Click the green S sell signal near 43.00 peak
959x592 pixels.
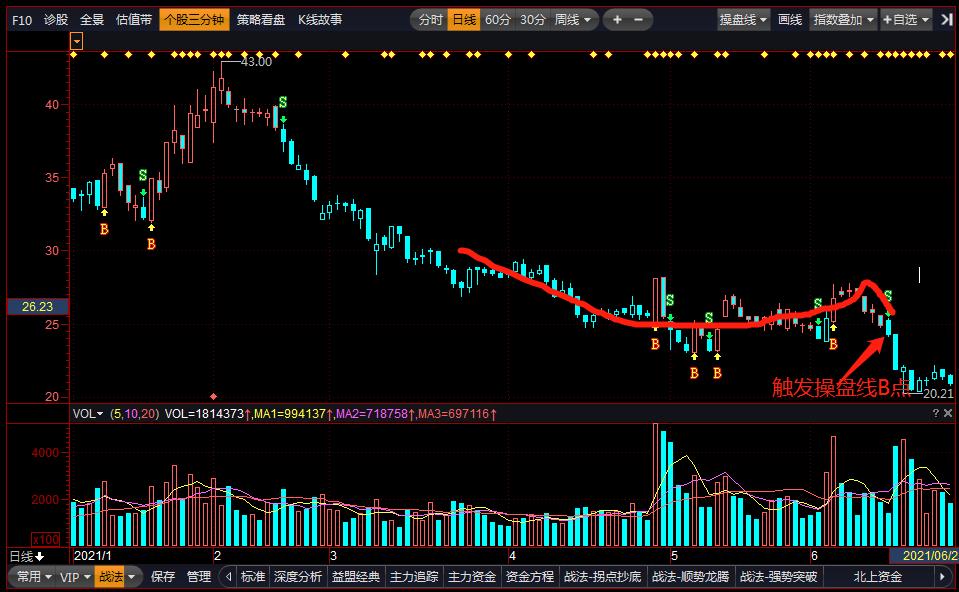coord(283,102)
